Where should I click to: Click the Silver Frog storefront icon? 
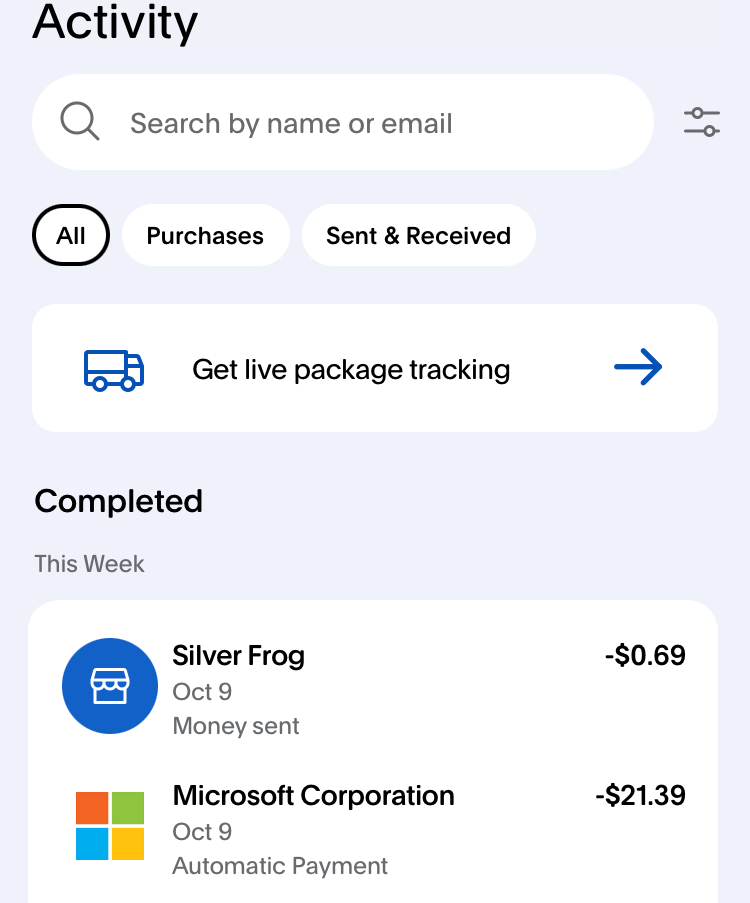[110, 686]
